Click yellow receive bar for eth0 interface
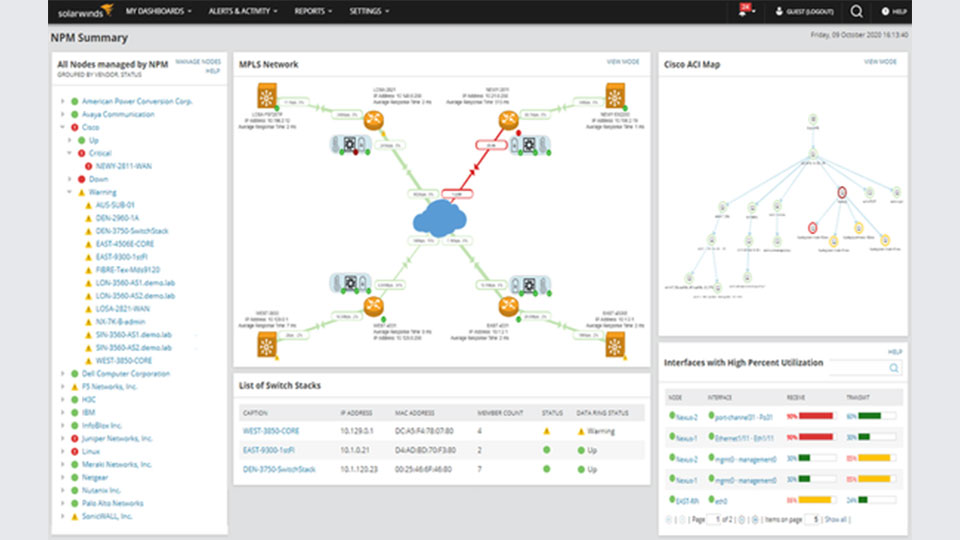Image resolution: width=960 pixels, height=540 pixels. pos(815,500)
